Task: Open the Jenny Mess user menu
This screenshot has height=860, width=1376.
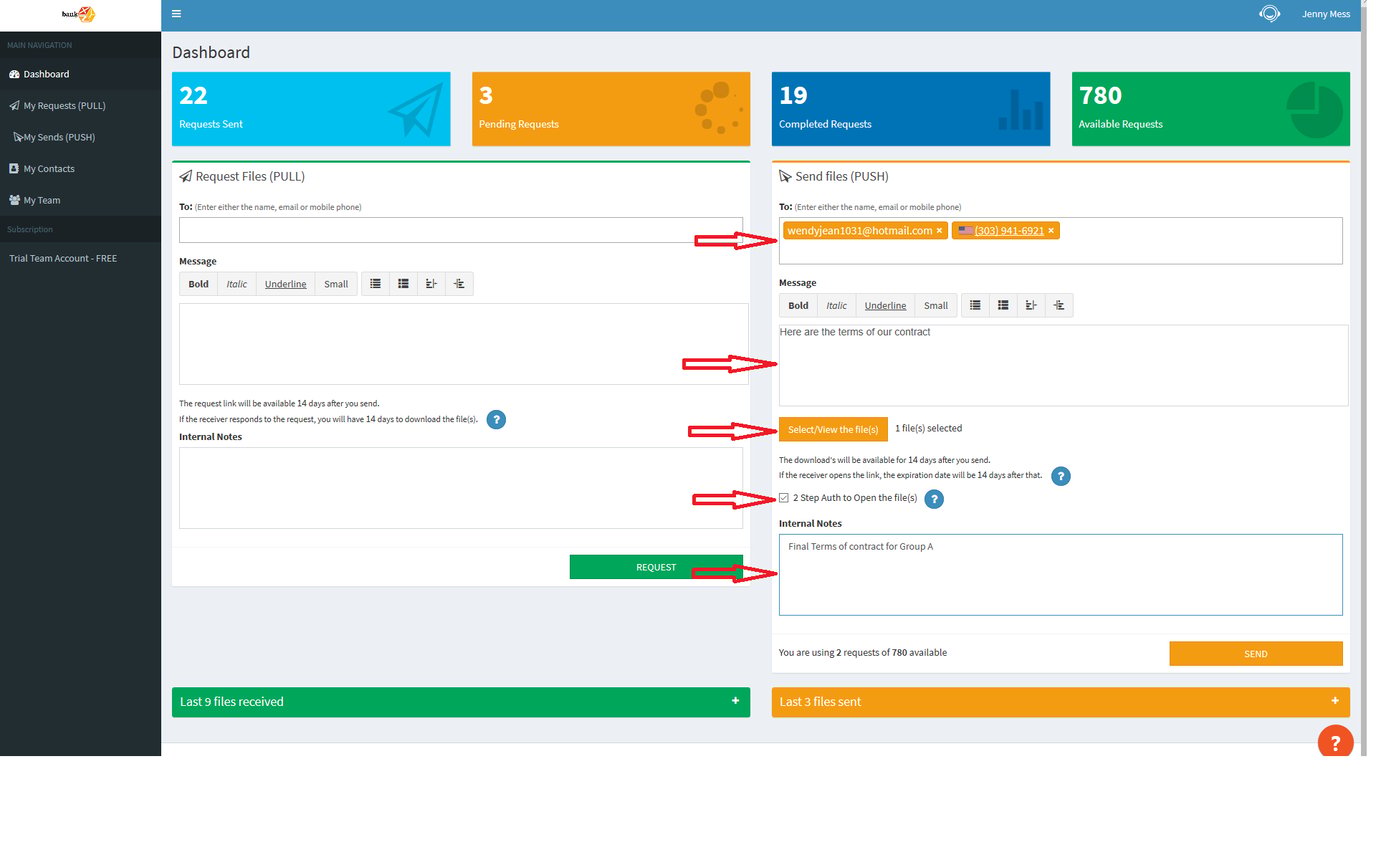Action: [1326, 14]
